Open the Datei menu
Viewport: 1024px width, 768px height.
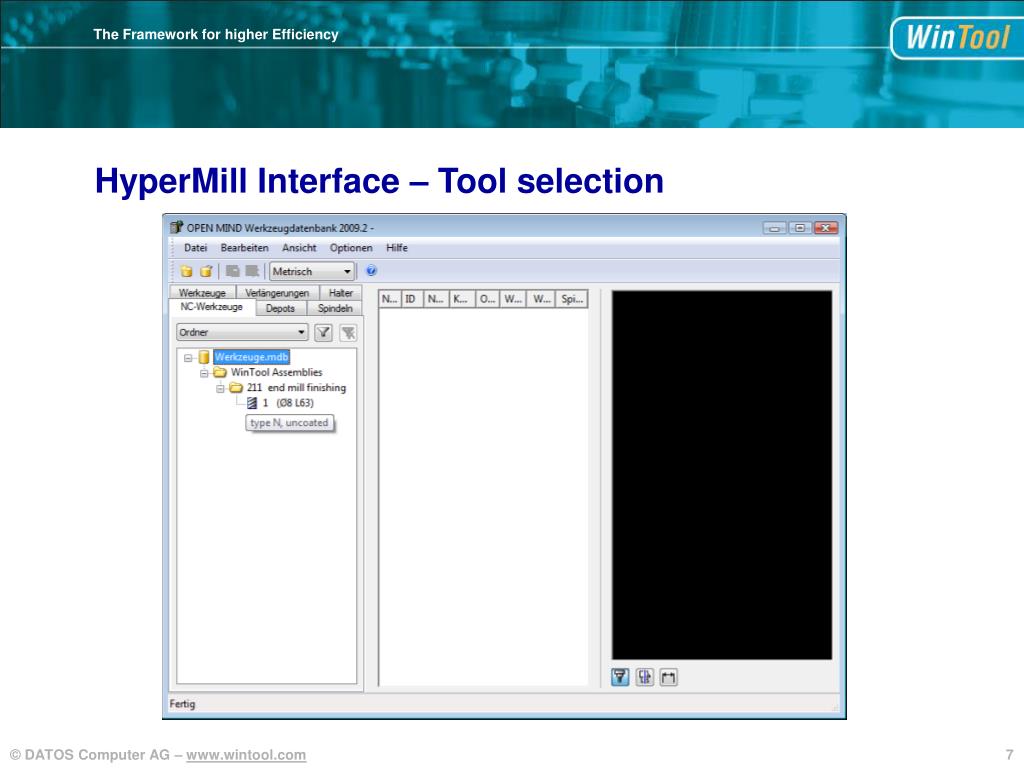click(195, 248)
